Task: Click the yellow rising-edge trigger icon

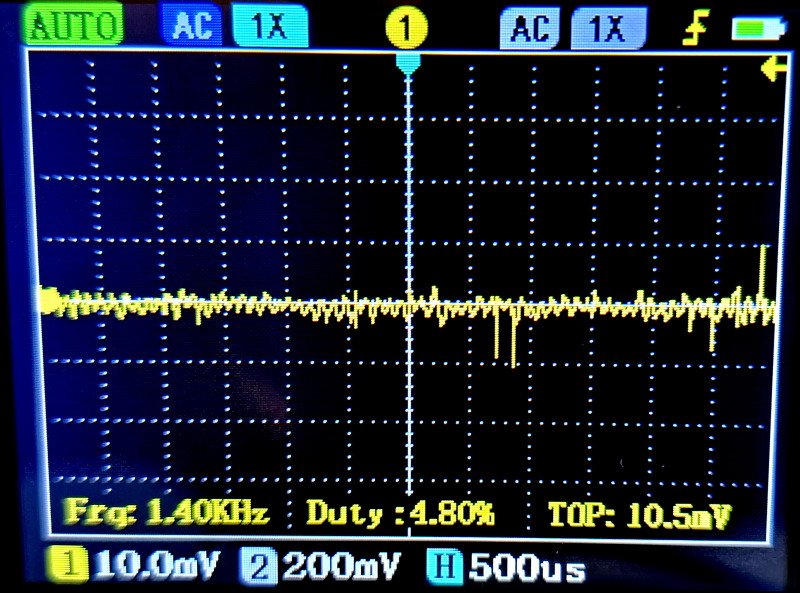Action: (693, 30)
